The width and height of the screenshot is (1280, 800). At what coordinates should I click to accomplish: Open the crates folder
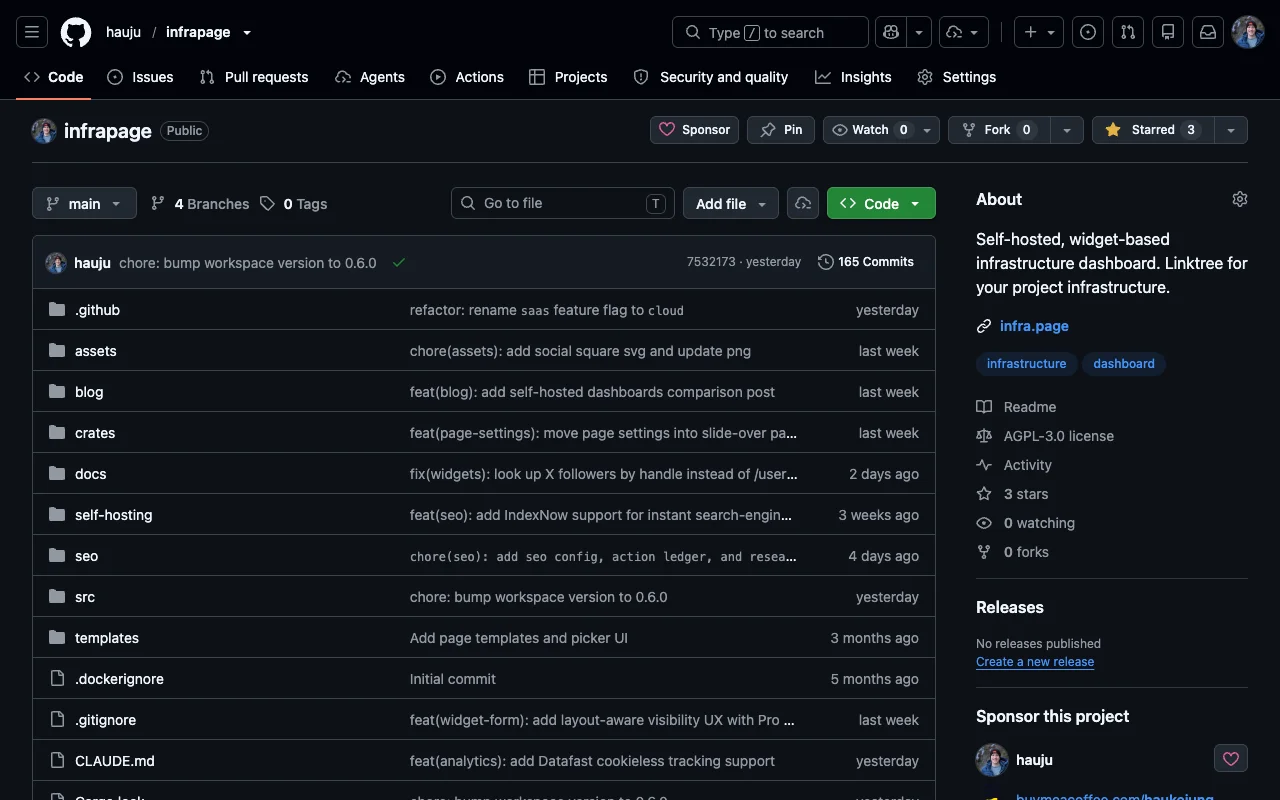point(95,433)
